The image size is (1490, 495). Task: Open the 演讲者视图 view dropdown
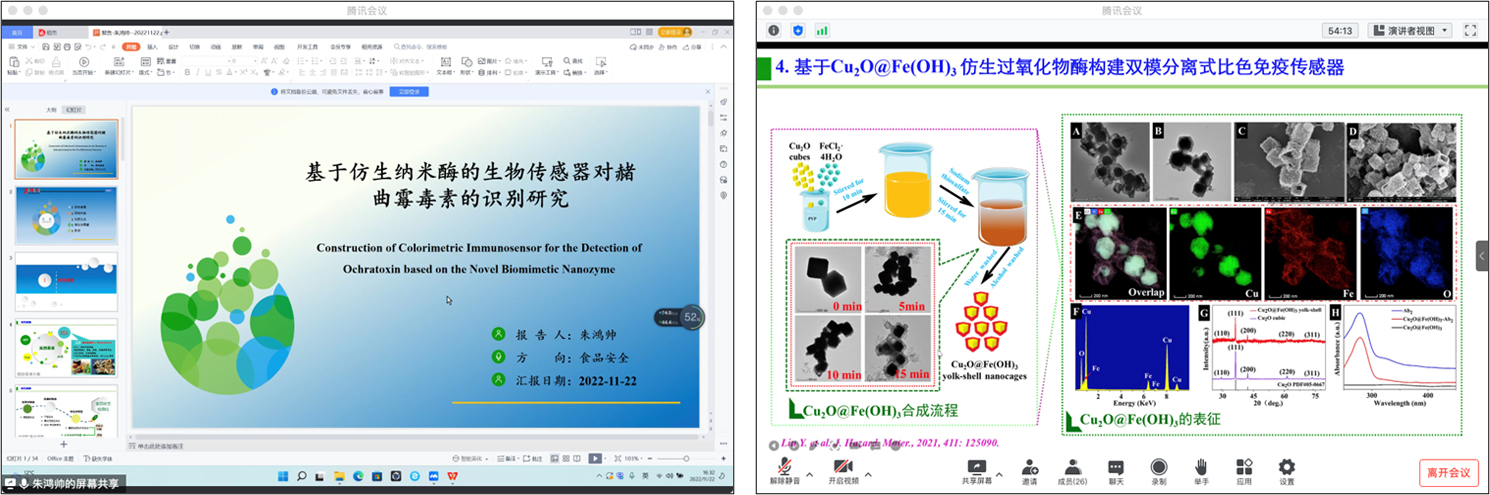pyautogui.click(x=1409, y=30)
